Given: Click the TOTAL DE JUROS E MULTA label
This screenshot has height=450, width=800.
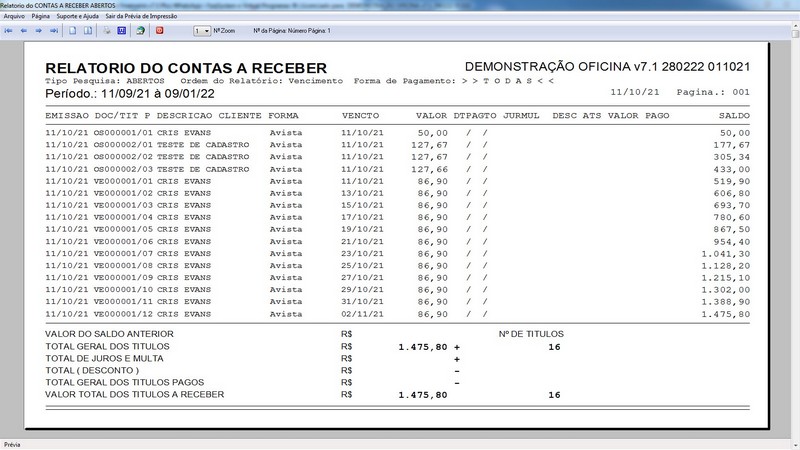Looking at the screenshot, I should click(105, 359).
